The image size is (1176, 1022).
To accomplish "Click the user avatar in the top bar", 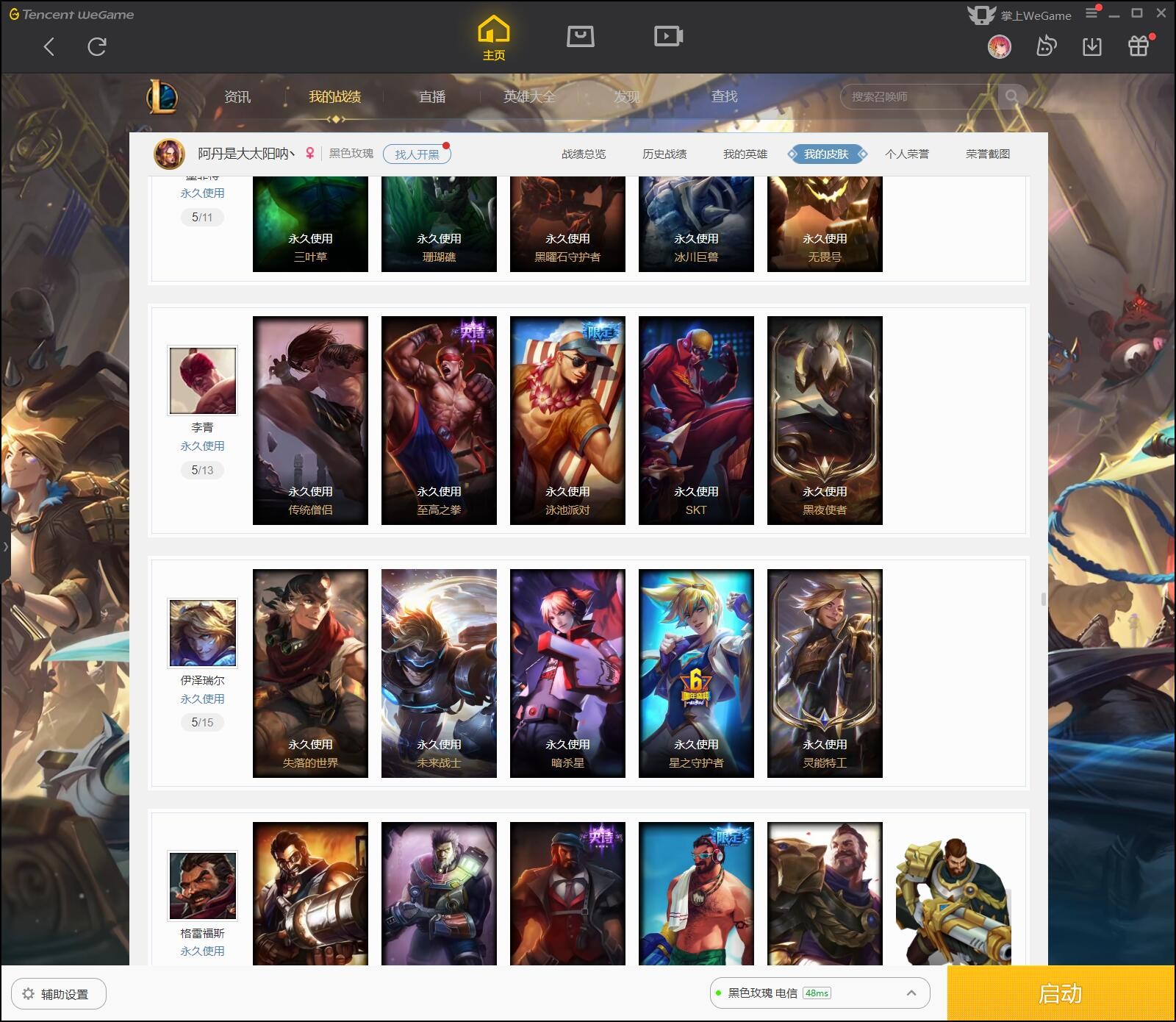I will tap(999, 47).
